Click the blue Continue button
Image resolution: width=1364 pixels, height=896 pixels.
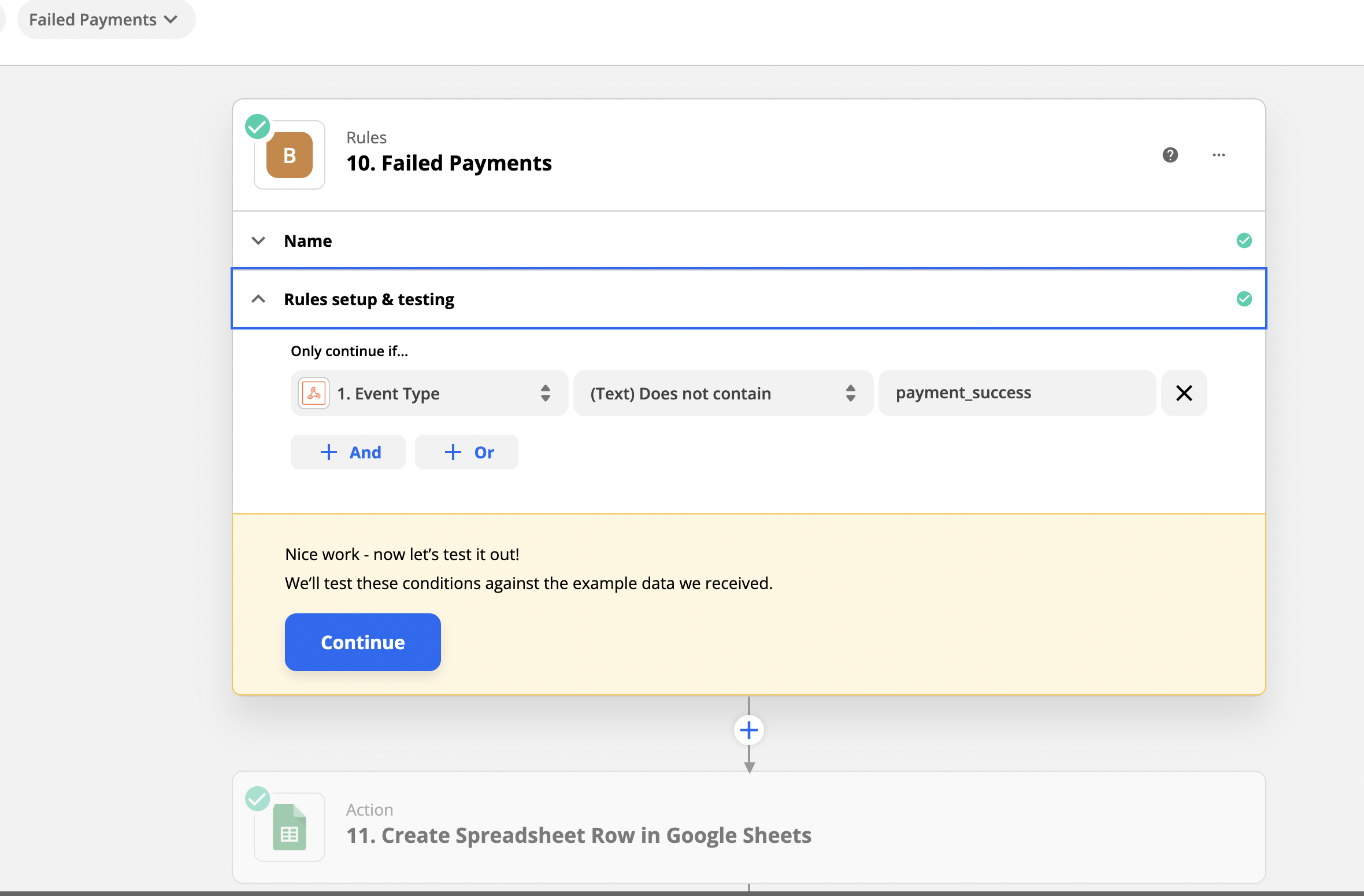coord(363,642)
